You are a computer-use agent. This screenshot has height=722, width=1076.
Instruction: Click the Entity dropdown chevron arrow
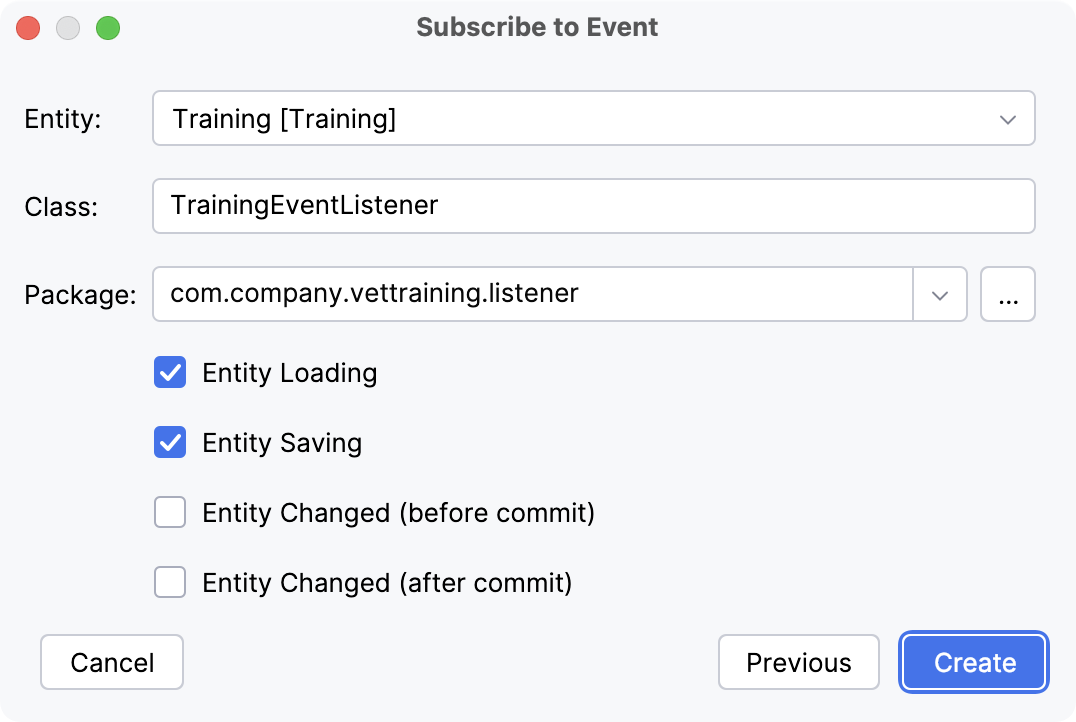tap(1007, 119)
